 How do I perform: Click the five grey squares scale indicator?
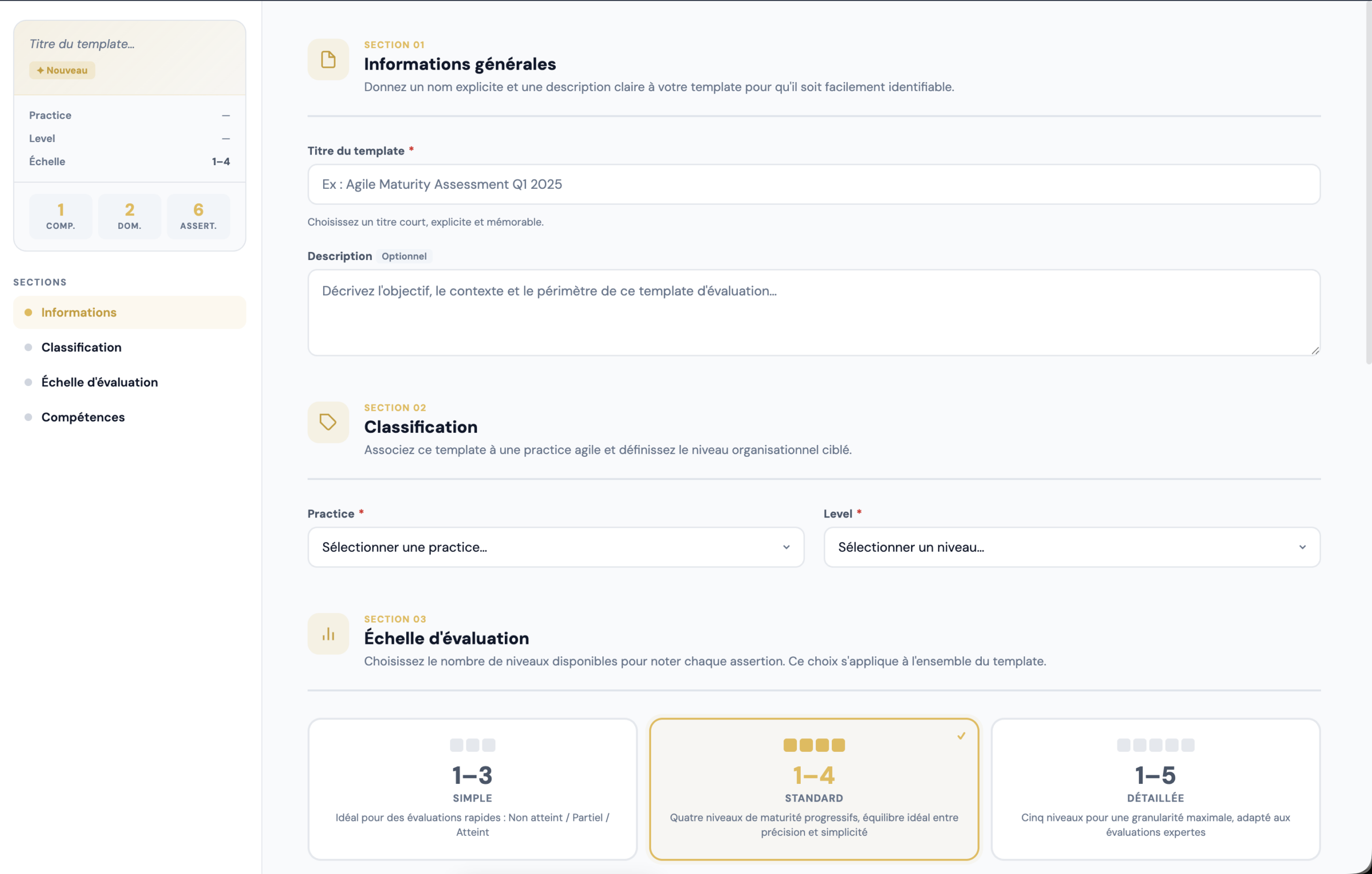point(1155,745)
